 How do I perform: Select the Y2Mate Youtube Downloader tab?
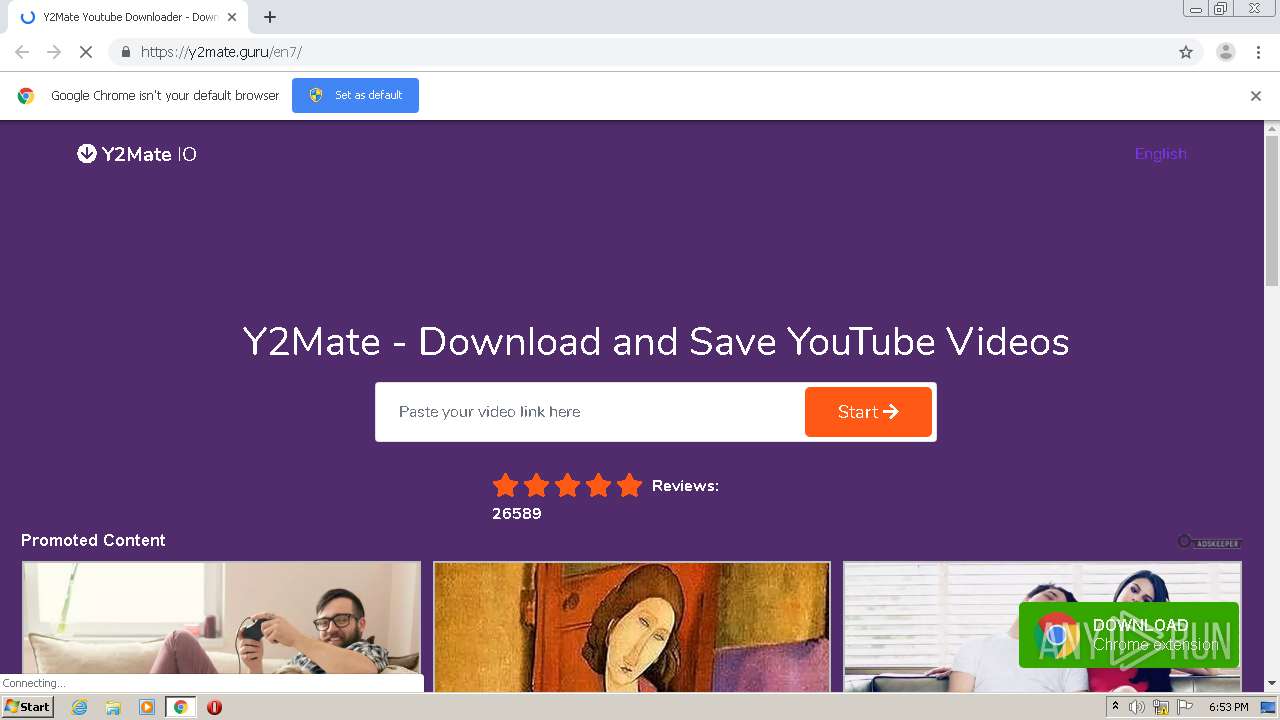click(x=126, y=17)
